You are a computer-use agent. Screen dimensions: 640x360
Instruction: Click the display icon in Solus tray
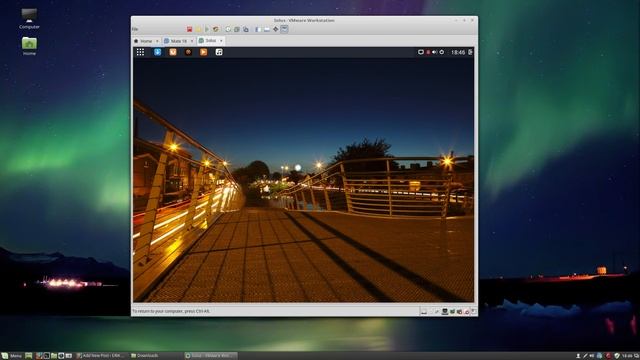(x=420, y=52)
